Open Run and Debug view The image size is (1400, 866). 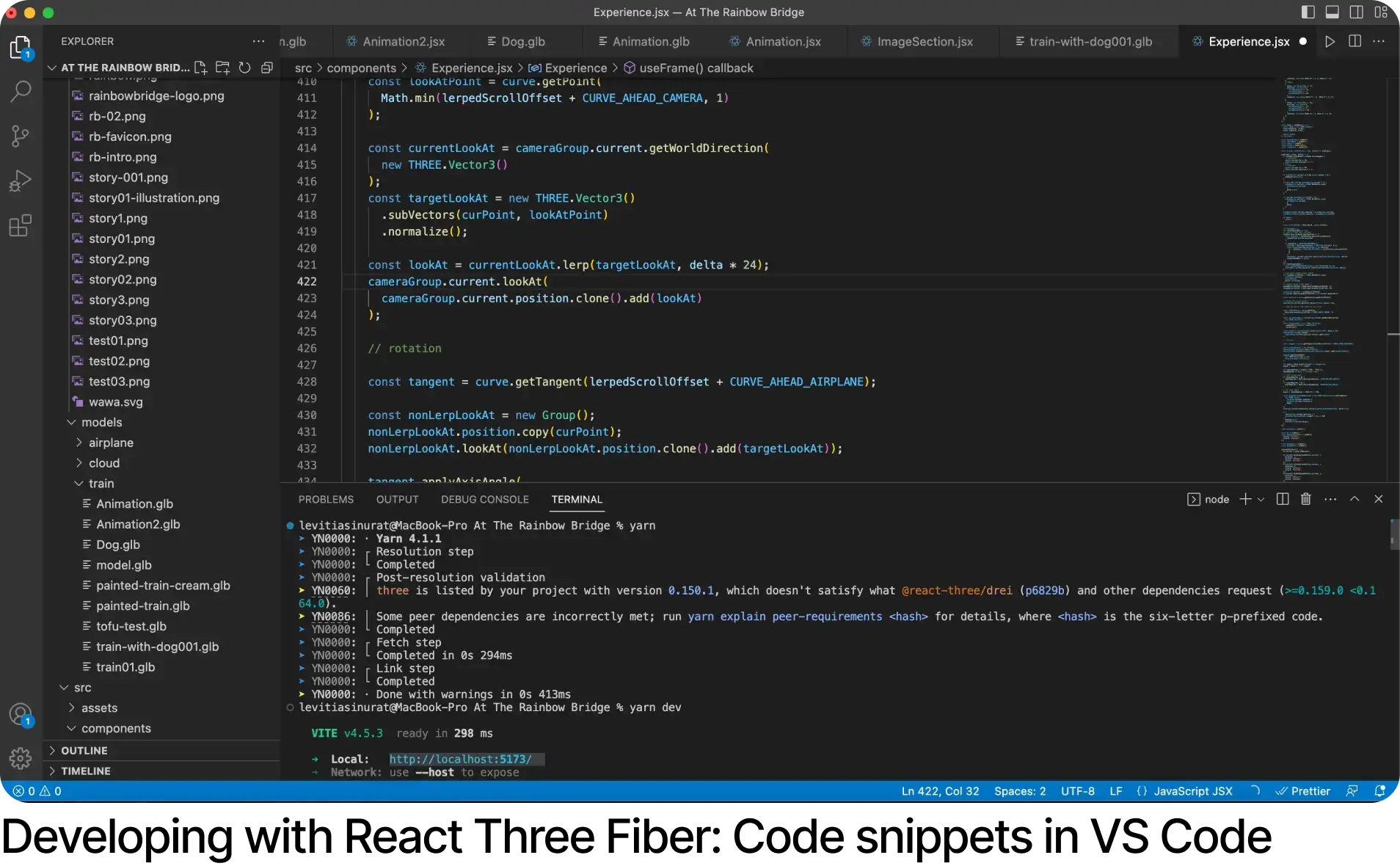(21, 181)
